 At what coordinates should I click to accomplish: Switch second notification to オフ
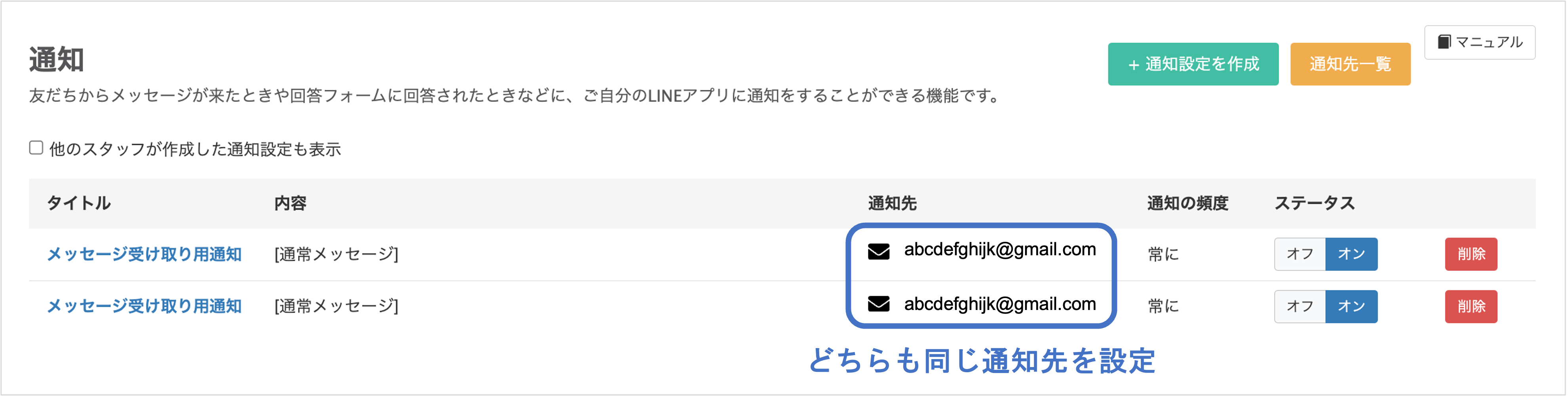coord(1300,306)
